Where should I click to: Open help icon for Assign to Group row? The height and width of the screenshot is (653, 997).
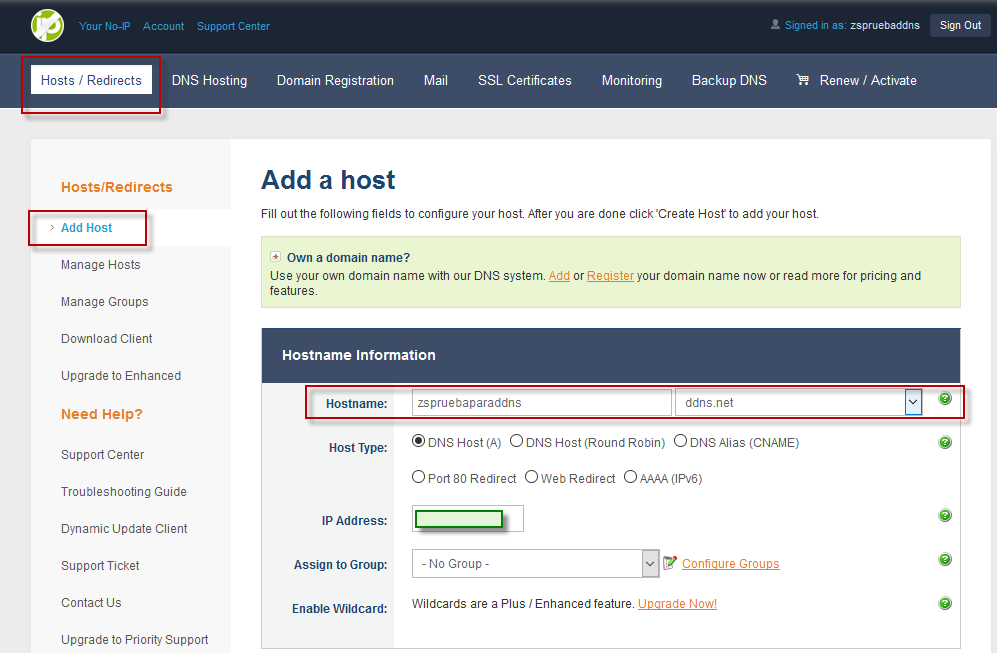(x=945, y=560)
